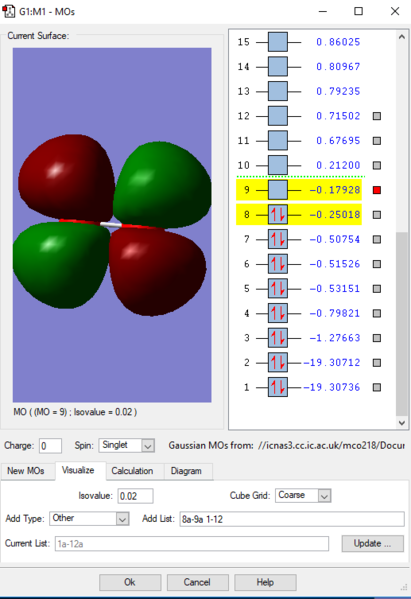Click energy value 0.80967

point(338,67)
